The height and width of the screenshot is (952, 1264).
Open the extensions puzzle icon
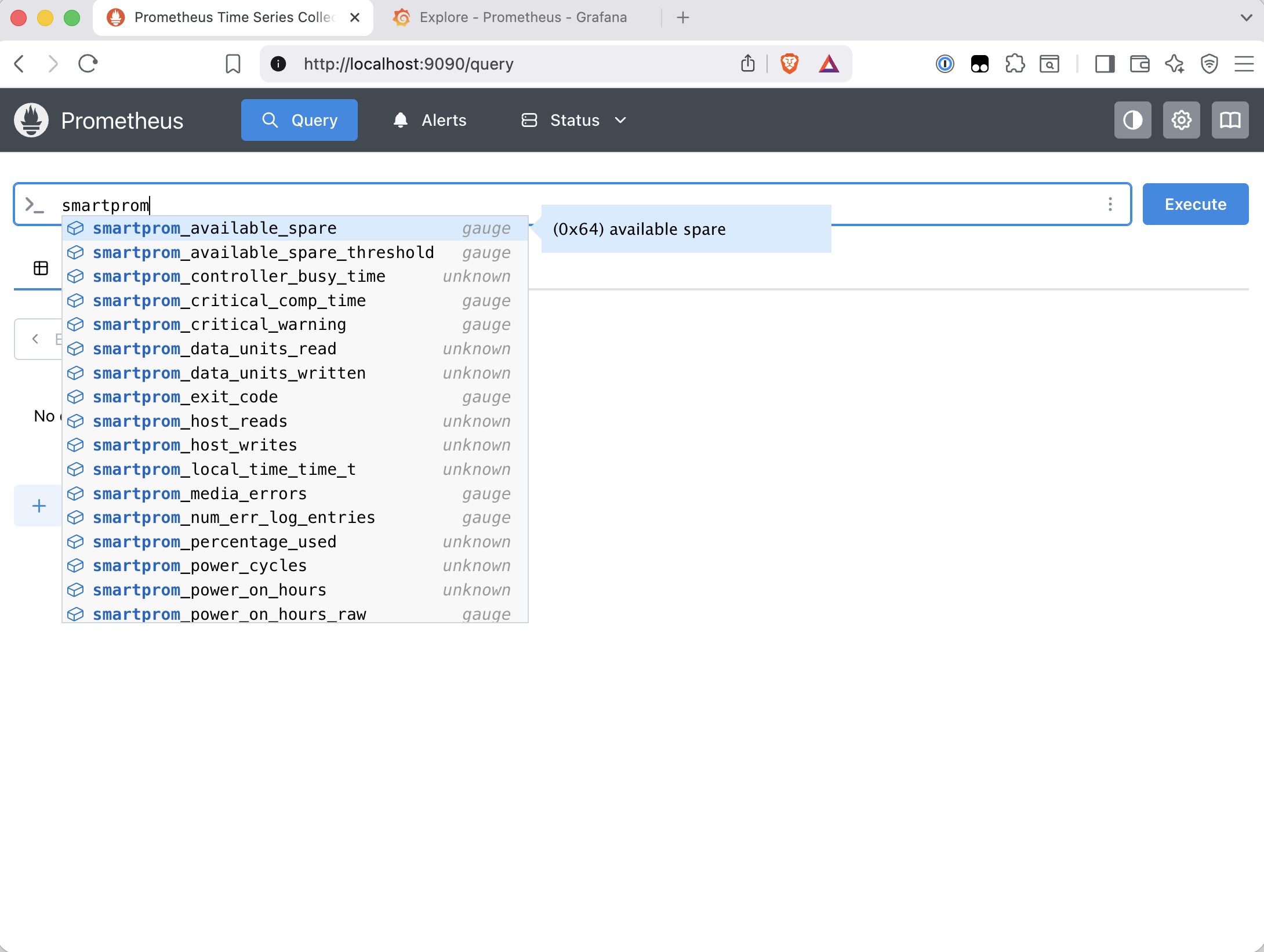pos(1015,63)
